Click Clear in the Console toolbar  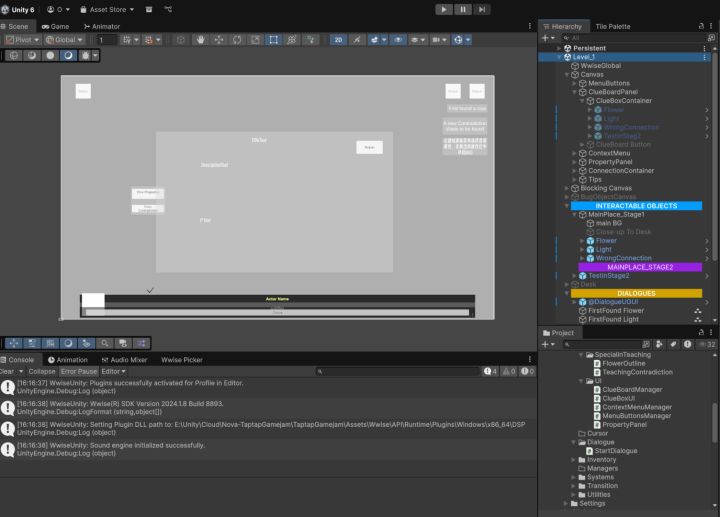click(x=9, y=371)
